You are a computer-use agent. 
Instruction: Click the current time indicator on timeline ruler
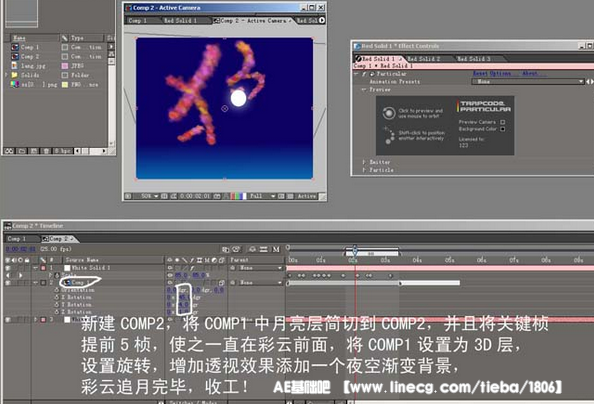point(355,250)
